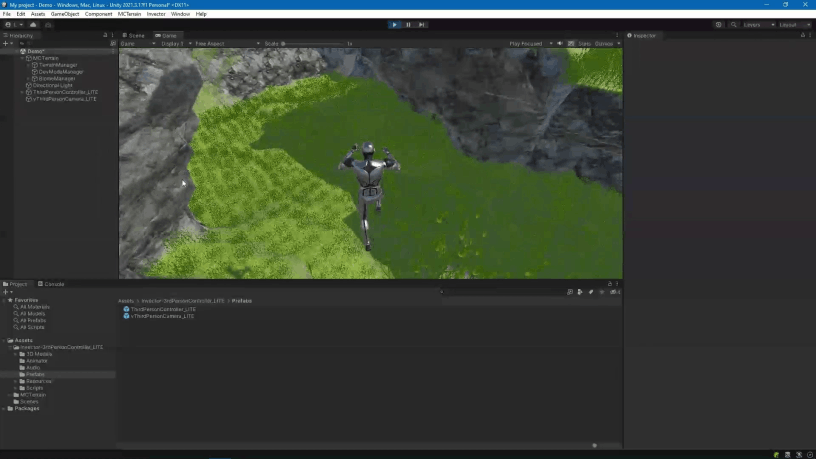Viewport: 816px width, 459px height.
Task: Switch to the Console tab
Action: point(52,284)
